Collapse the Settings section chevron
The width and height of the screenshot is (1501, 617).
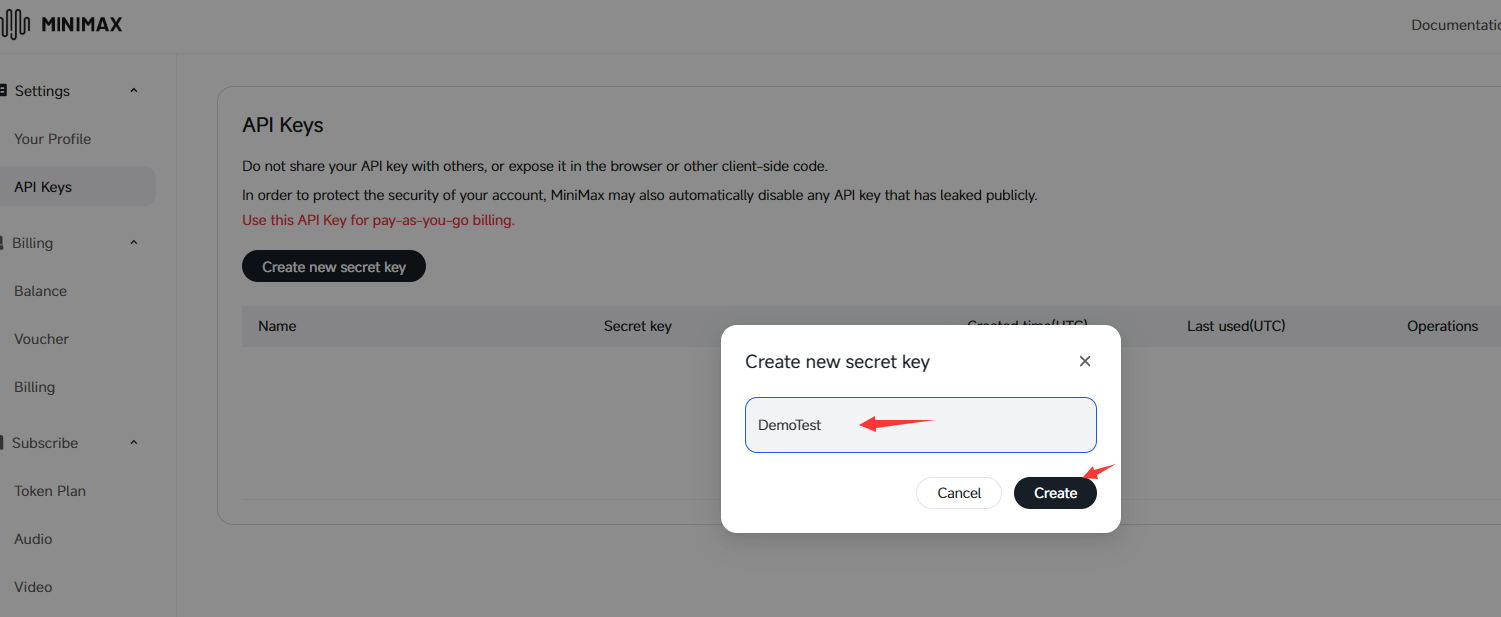coord(134,91)
